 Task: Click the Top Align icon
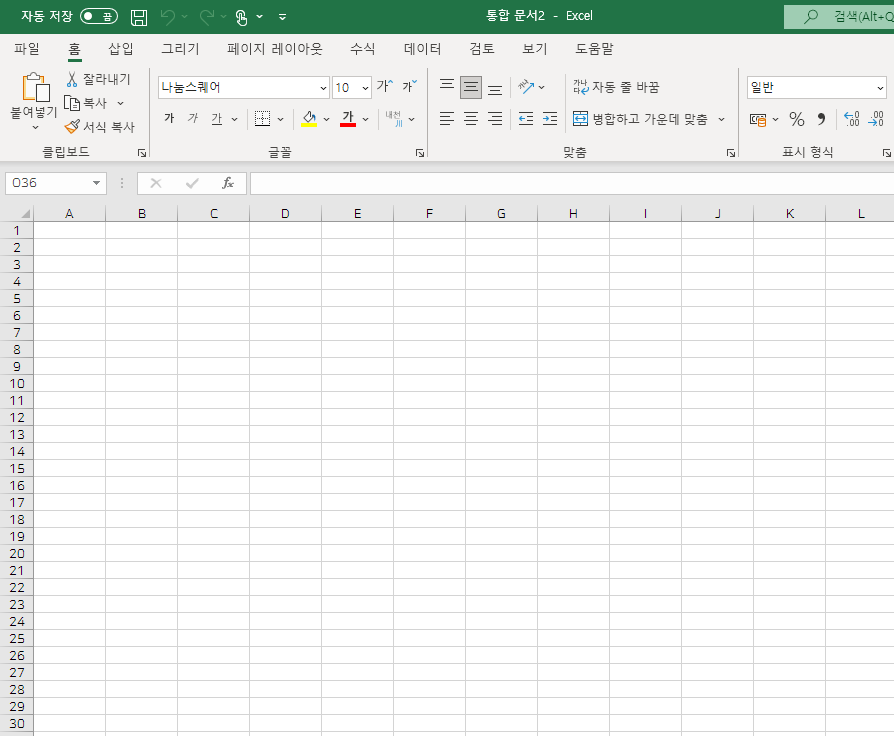click(447, 87)
